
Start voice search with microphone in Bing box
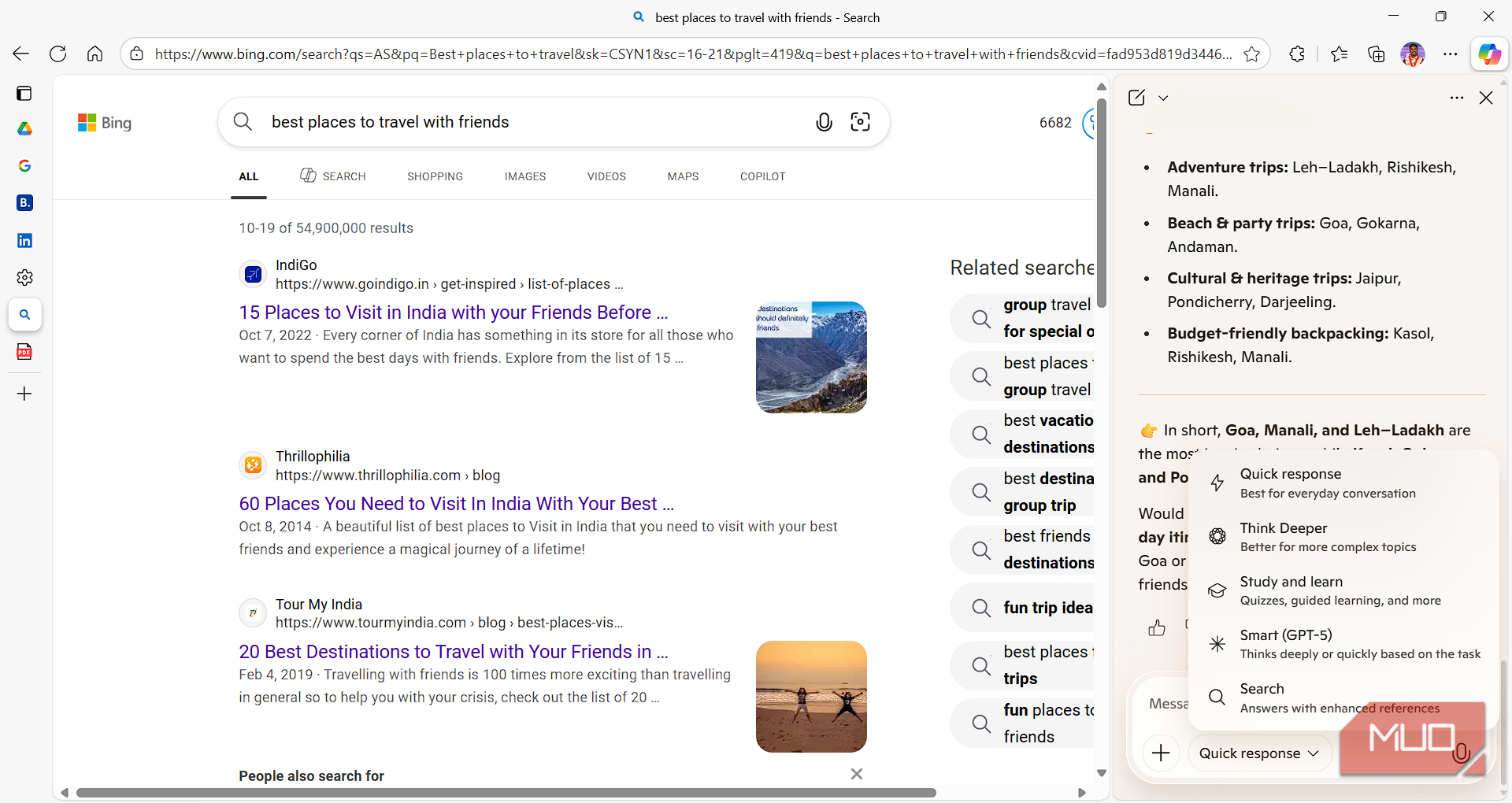pos(824,122)
